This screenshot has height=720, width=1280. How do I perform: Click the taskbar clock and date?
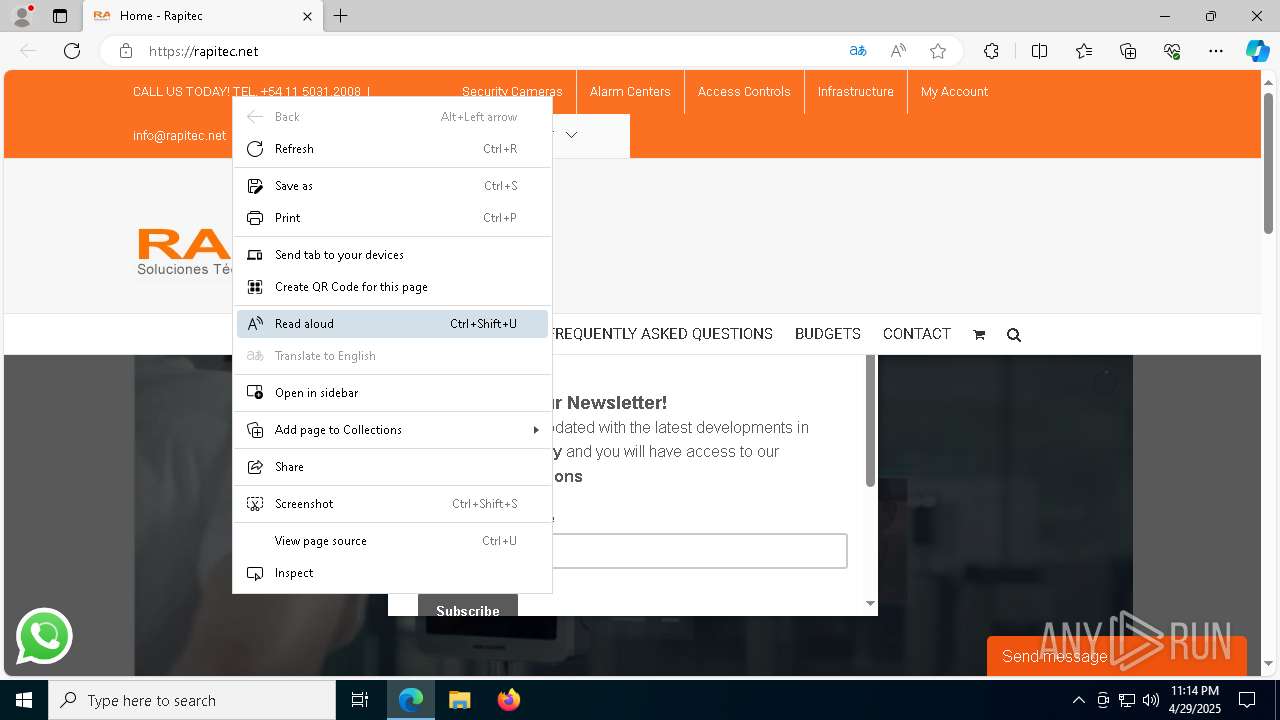click(1195, 700)
